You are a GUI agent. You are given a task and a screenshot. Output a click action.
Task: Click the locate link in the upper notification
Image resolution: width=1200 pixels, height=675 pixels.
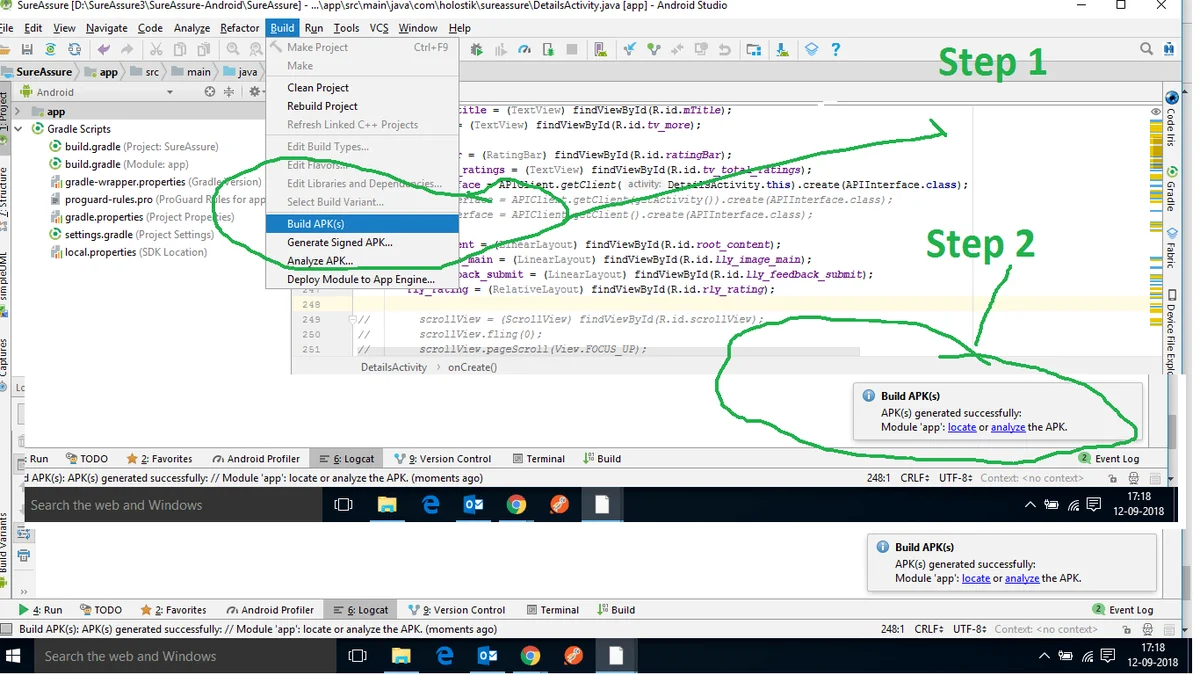962,427
